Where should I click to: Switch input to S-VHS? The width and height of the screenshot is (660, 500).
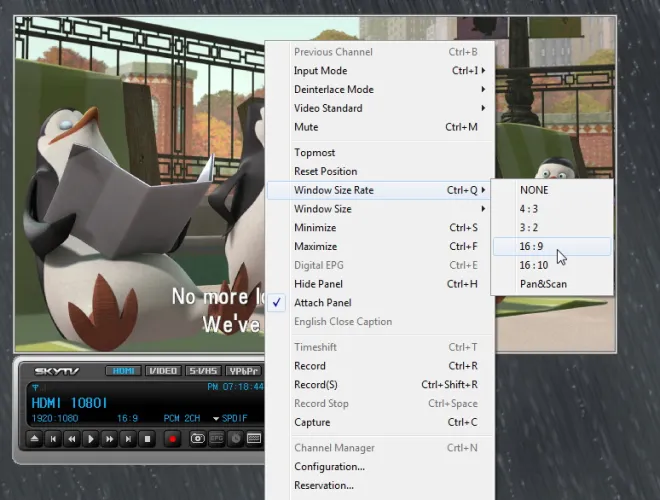click(x=202, y=371)
